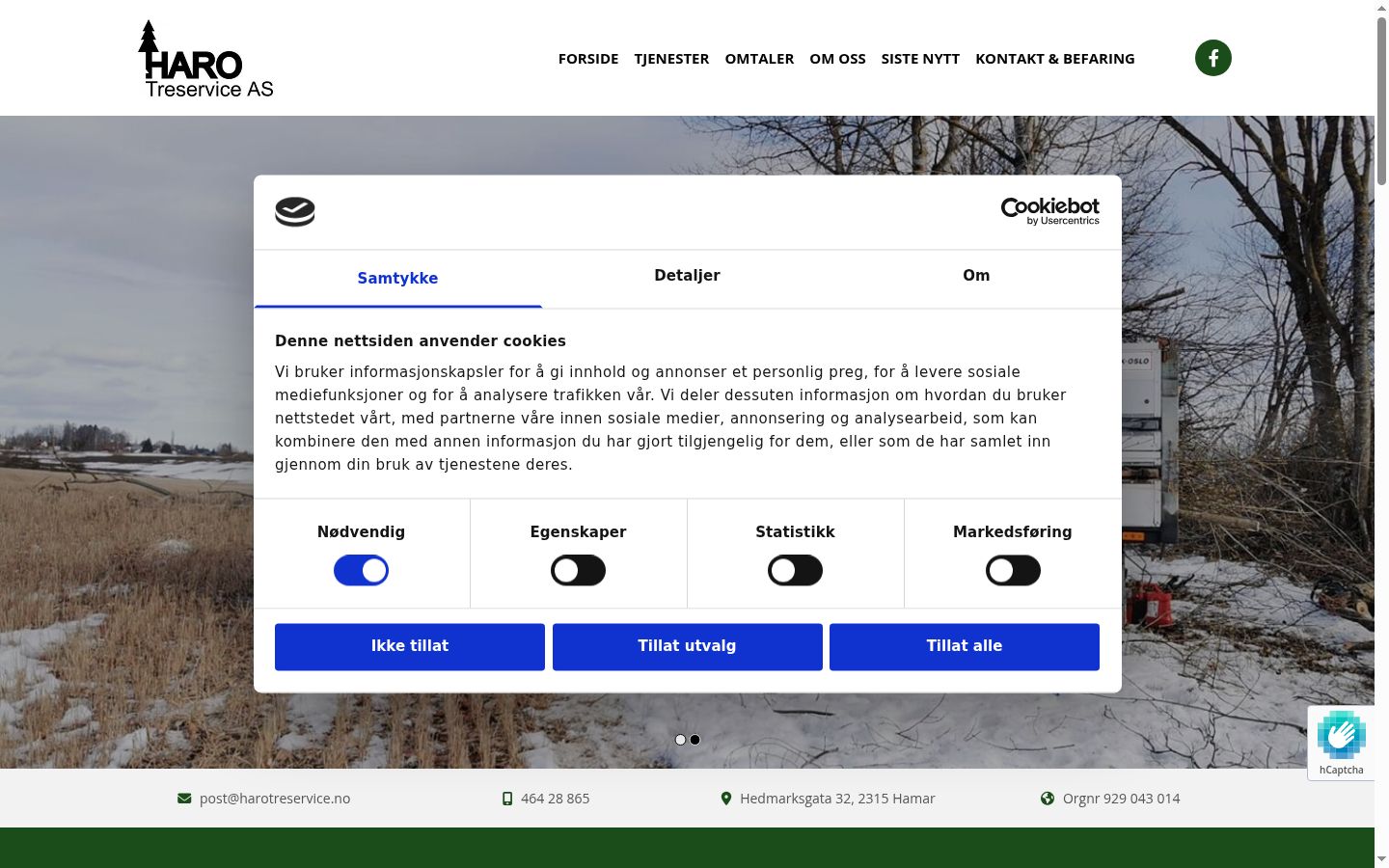
Task: Enable the Egenskaper cookie toggle
Action: pyautogui.click(x=578, y=570)
